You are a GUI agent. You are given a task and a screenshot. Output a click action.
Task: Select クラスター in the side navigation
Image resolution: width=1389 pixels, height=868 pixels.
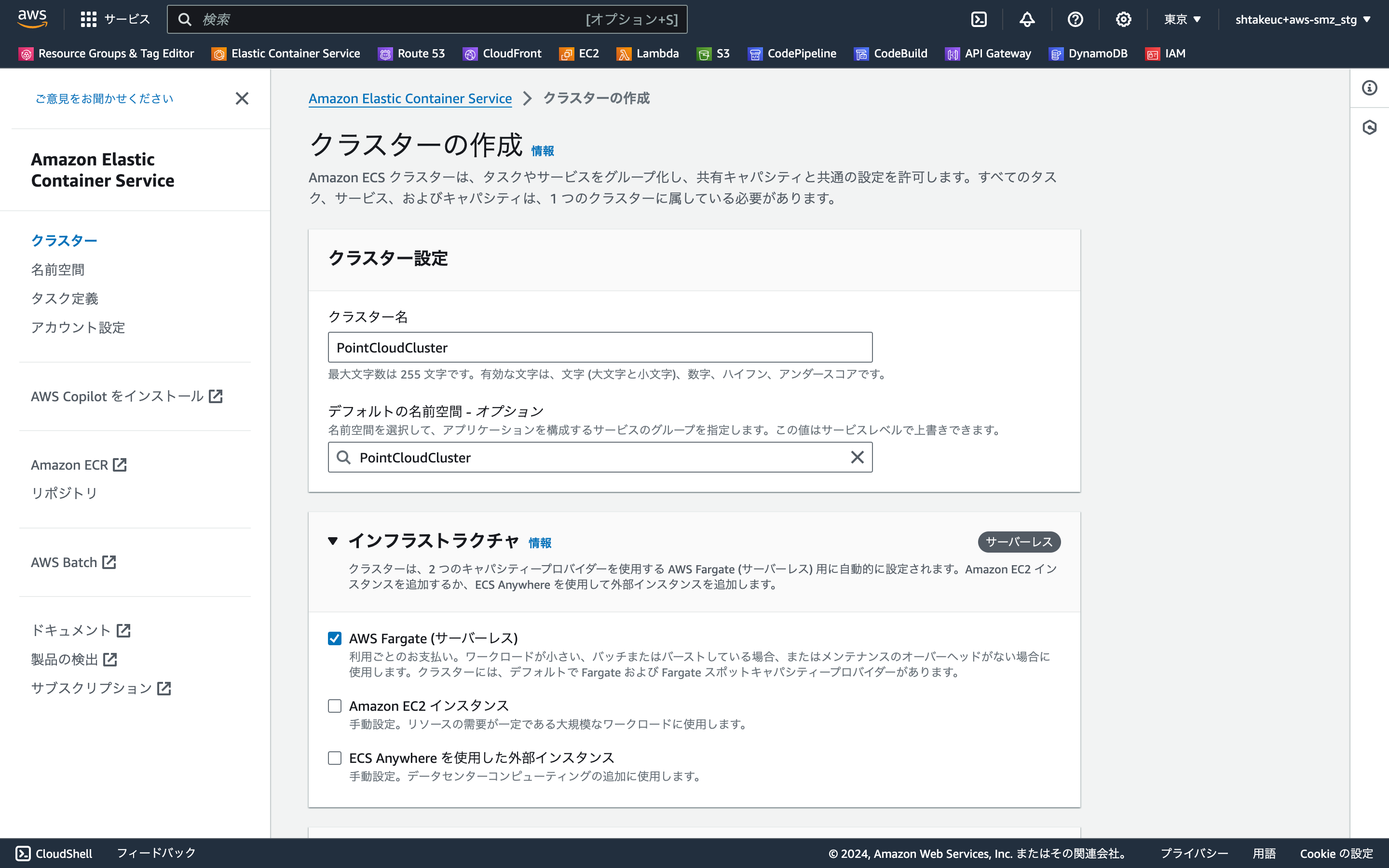64,240
